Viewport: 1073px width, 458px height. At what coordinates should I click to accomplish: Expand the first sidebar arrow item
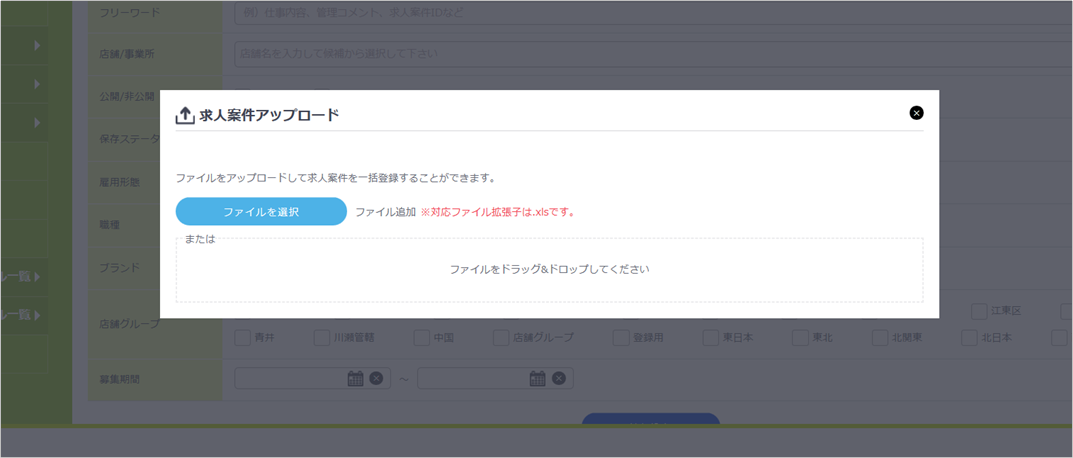(37, 45)
